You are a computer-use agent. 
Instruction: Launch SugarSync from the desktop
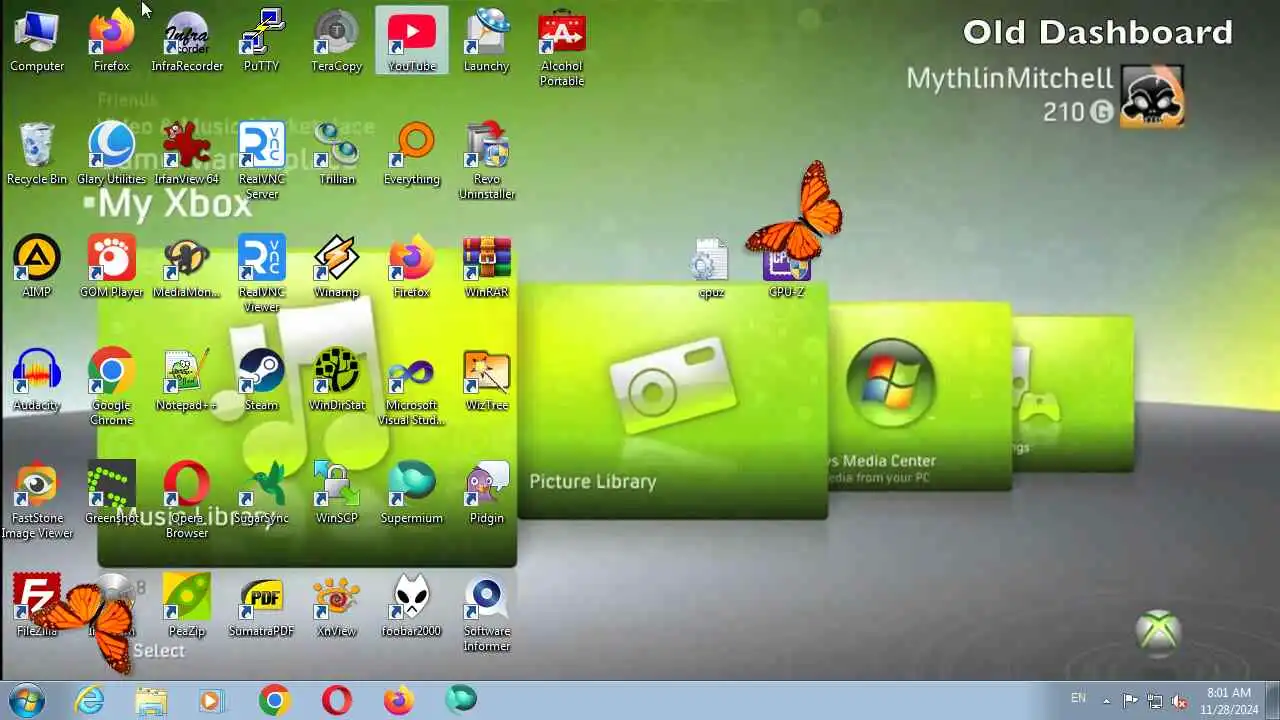tap(262, 494)
